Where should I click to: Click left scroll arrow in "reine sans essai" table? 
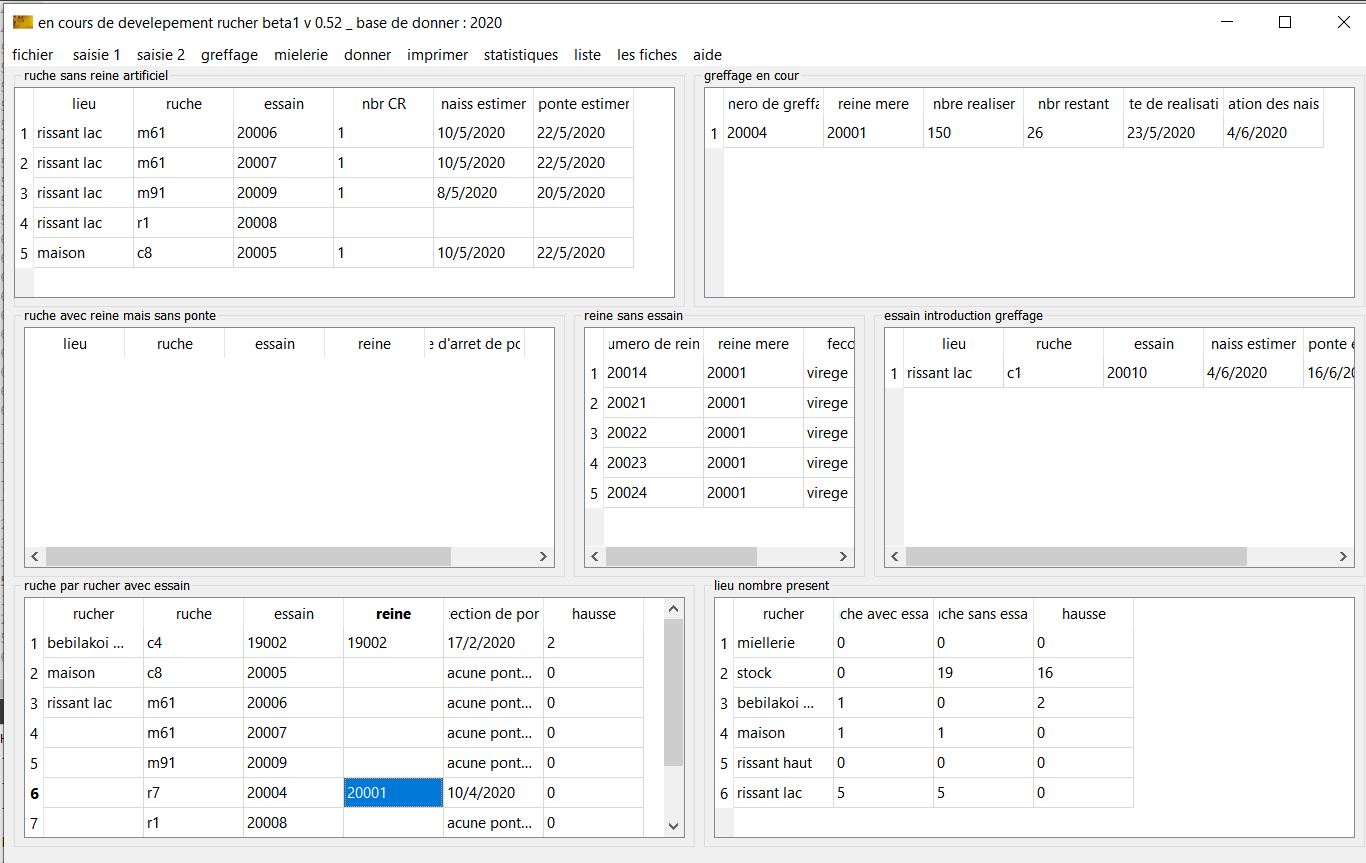click(595, 557)
